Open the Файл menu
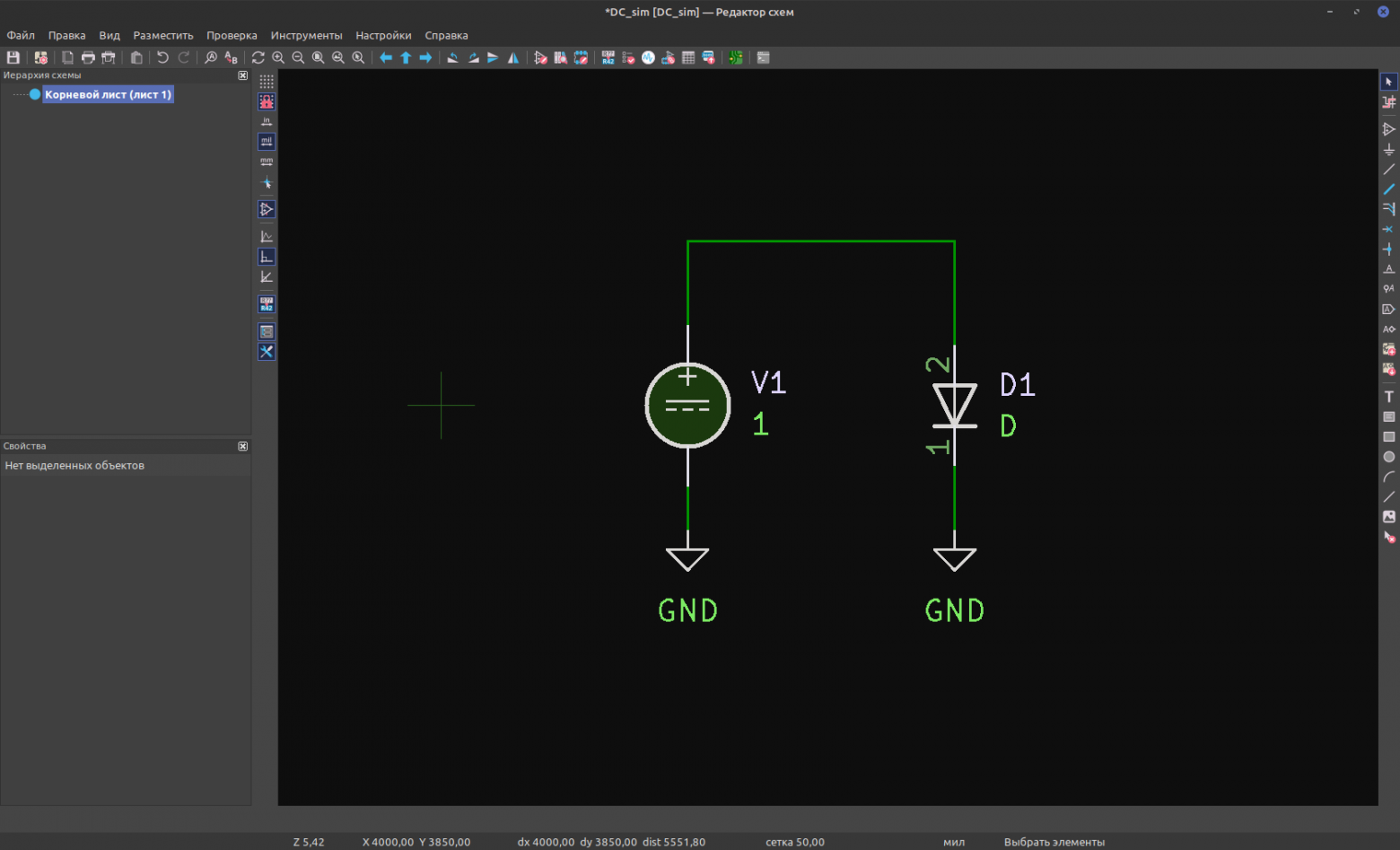This screenshot has width=1400, height=850. coord(21,36)
